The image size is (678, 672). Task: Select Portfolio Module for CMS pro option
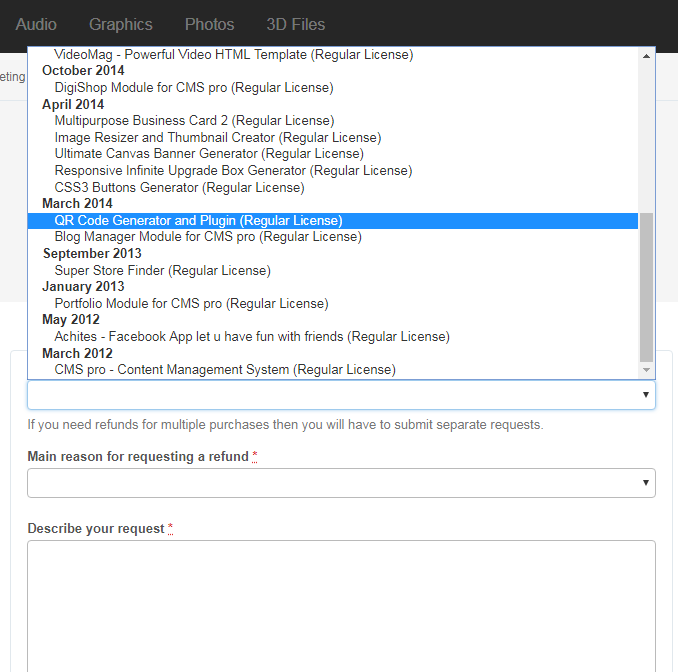coord(333,303)
